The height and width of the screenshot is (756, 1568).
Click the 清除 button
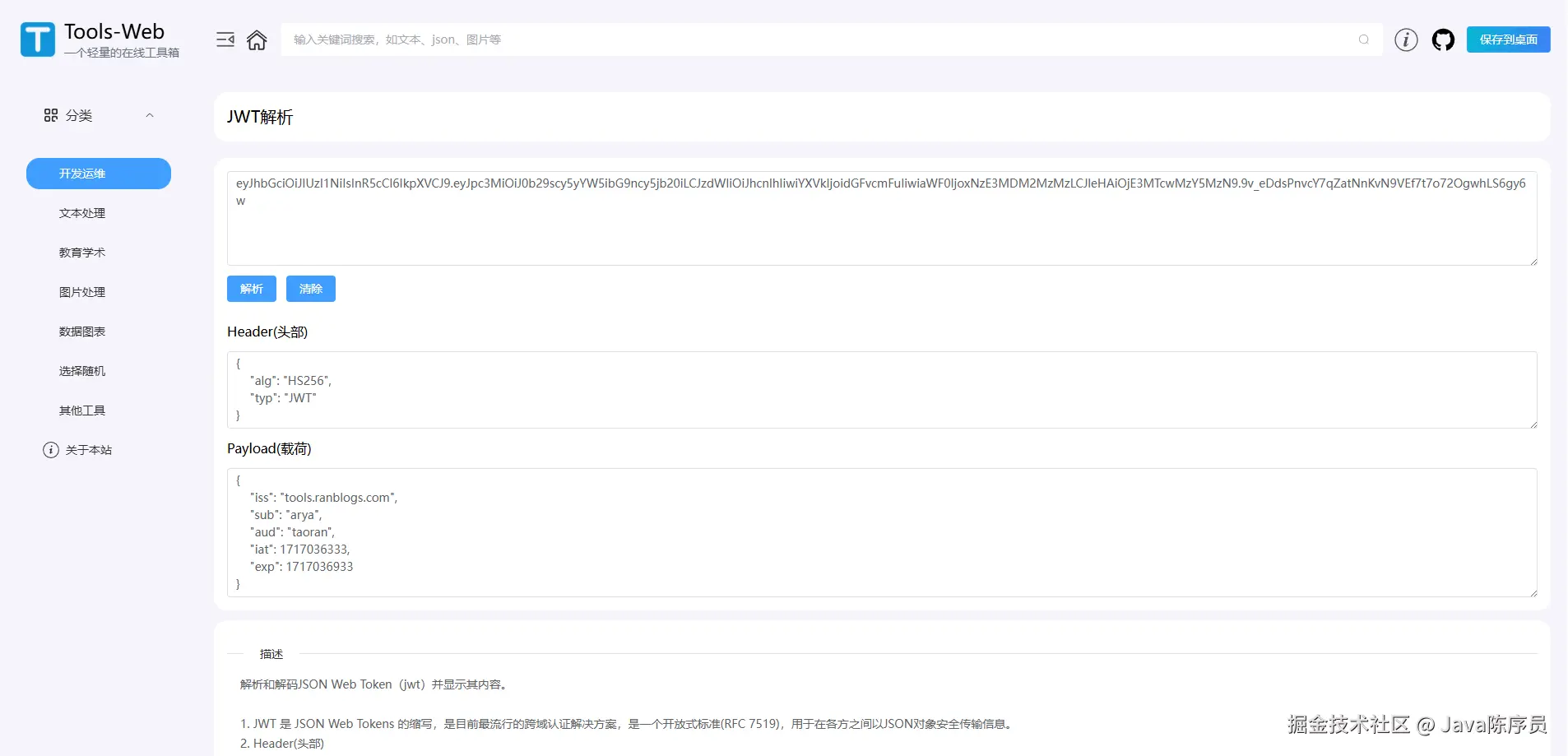pyautogui.click(x=311, y=289)
